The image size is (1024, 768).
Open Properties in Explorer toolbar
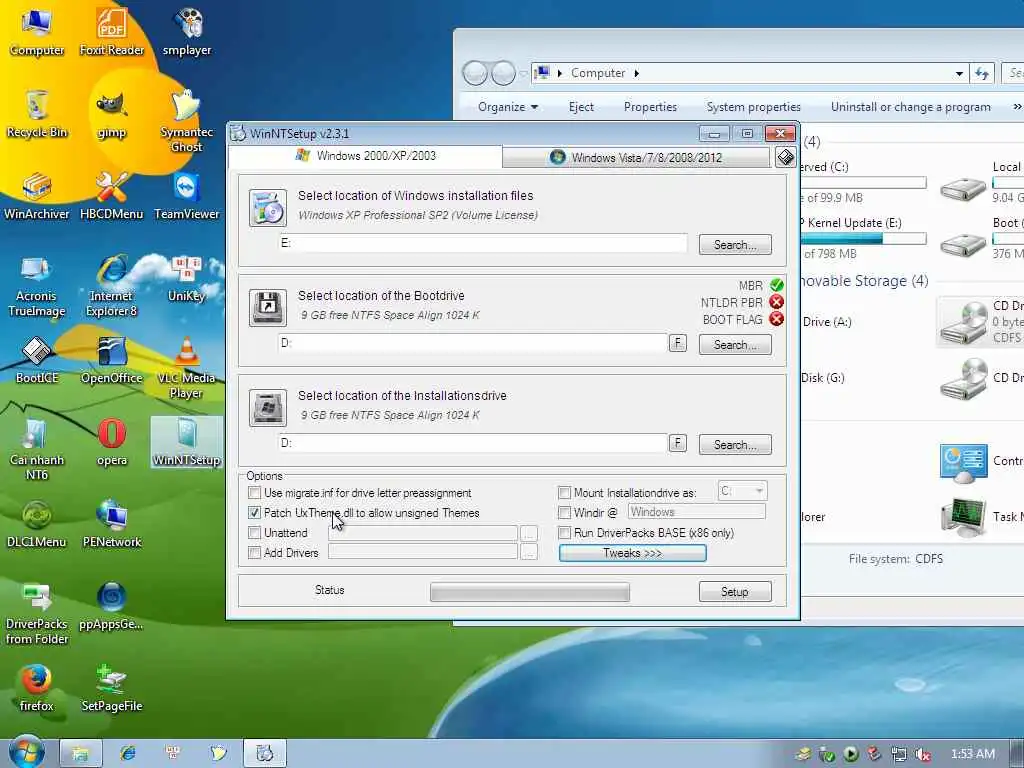[x=650, y=106]
